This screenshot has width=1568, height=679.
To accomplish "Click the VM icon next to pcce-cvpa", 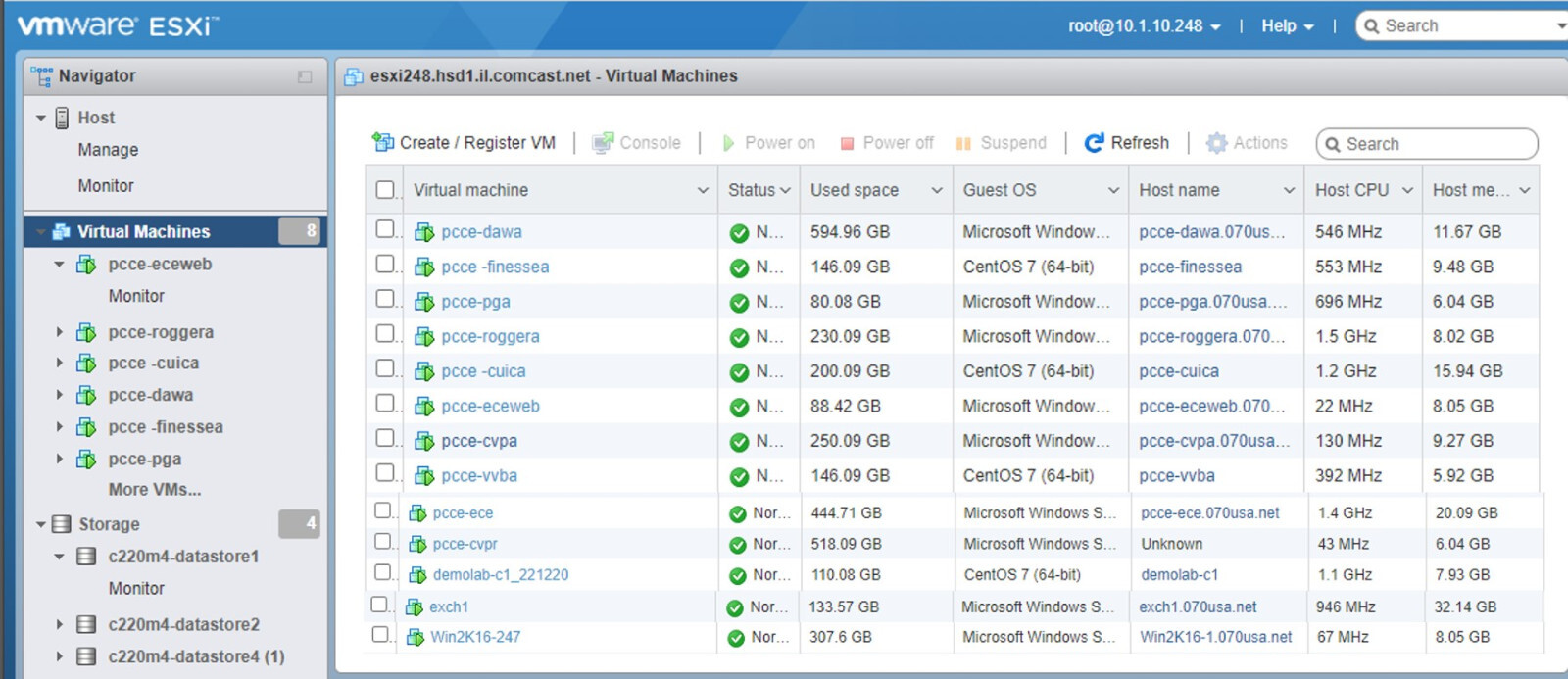I will point(424,441).
